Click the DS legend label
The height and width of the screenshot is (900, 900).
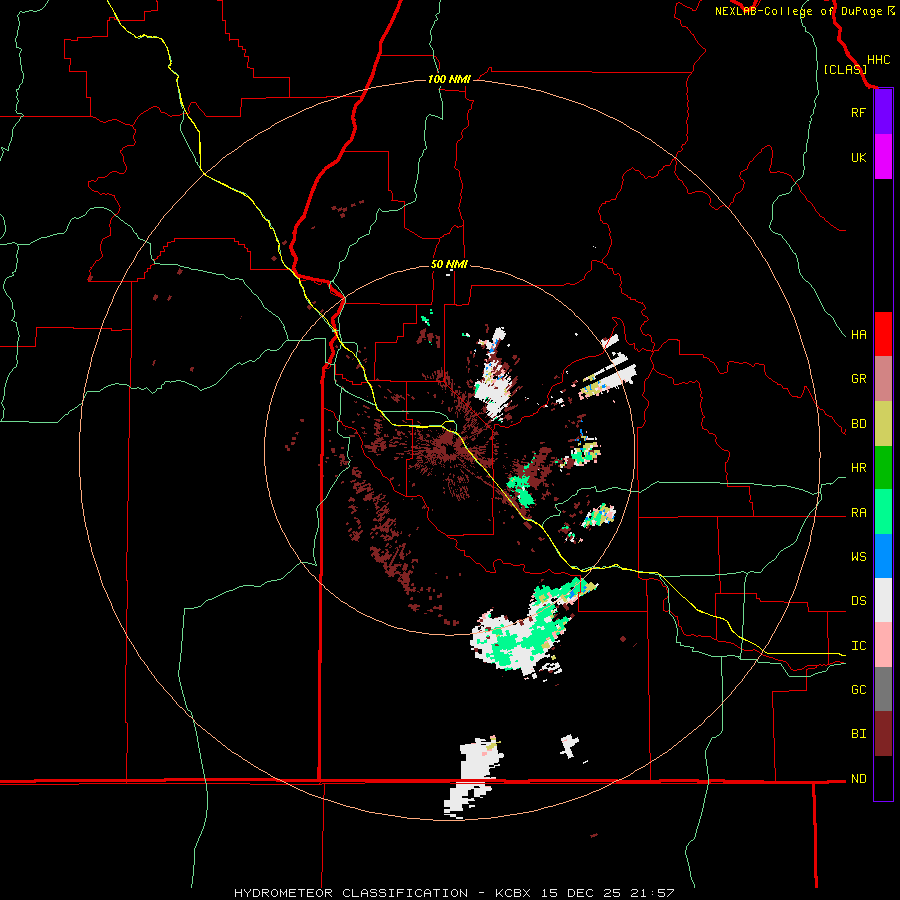[858, 601]
